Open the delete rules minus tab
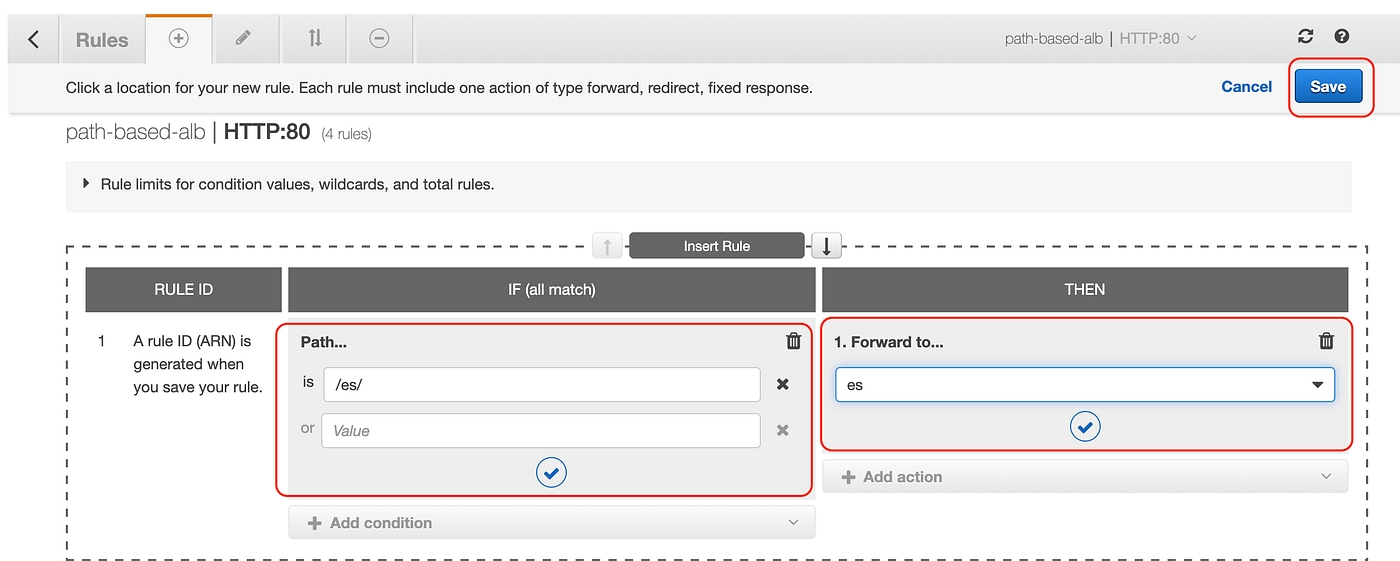This screenshot has width=1400, height=561. point(379,38)
